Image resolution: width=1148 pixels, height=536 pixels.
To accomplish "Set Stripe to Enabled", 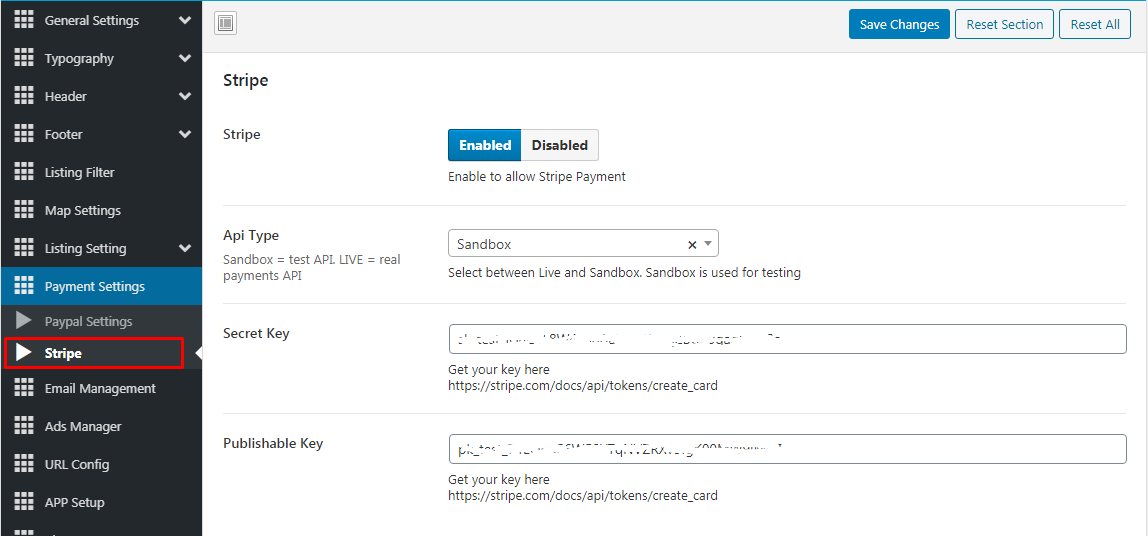I will 485,145.
